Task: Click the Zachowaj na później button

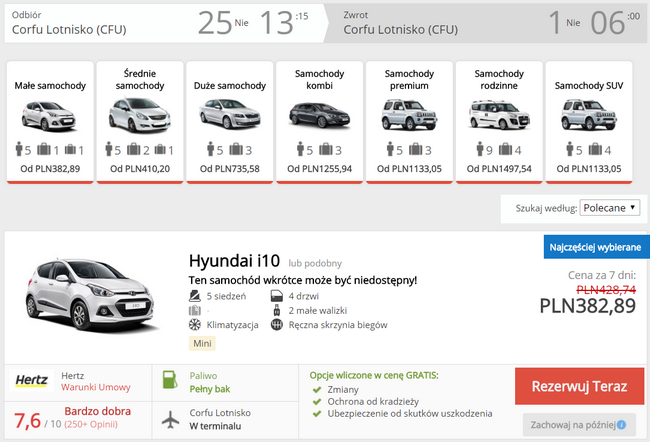Action: click(579, 425)
